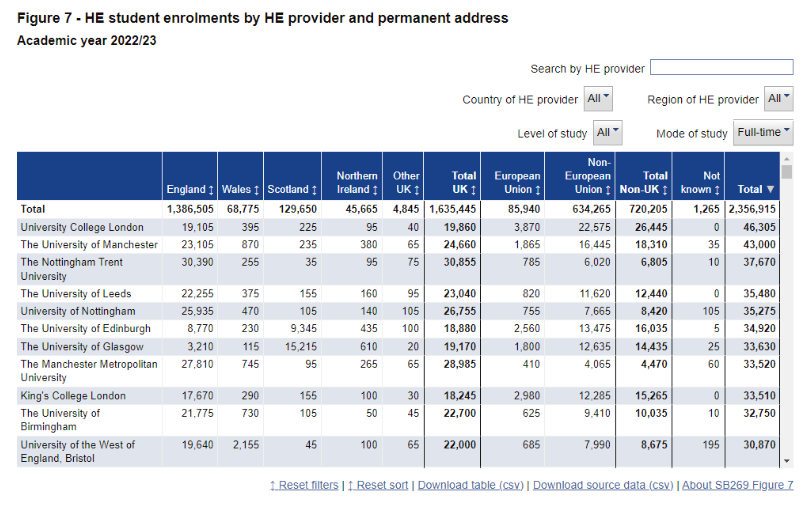Image resolution: width=807 pixels, height=507 pixels.
Task: Click the Reset sort link
Action: (x=380, y=485)
